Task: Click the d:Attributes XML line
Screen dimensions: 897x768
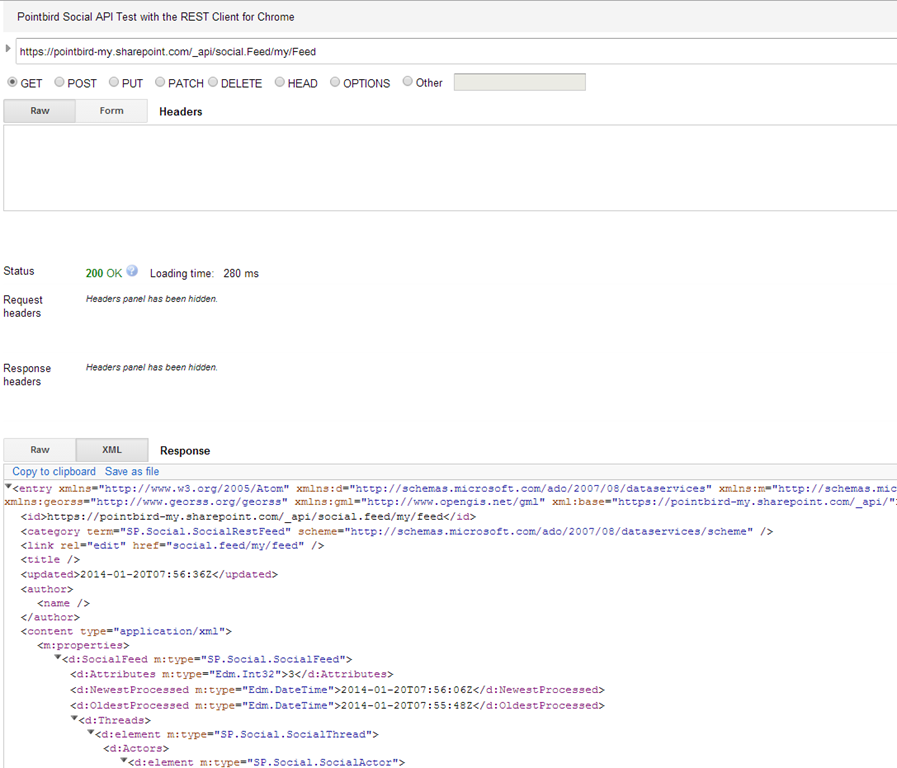Action: point(232,675)
